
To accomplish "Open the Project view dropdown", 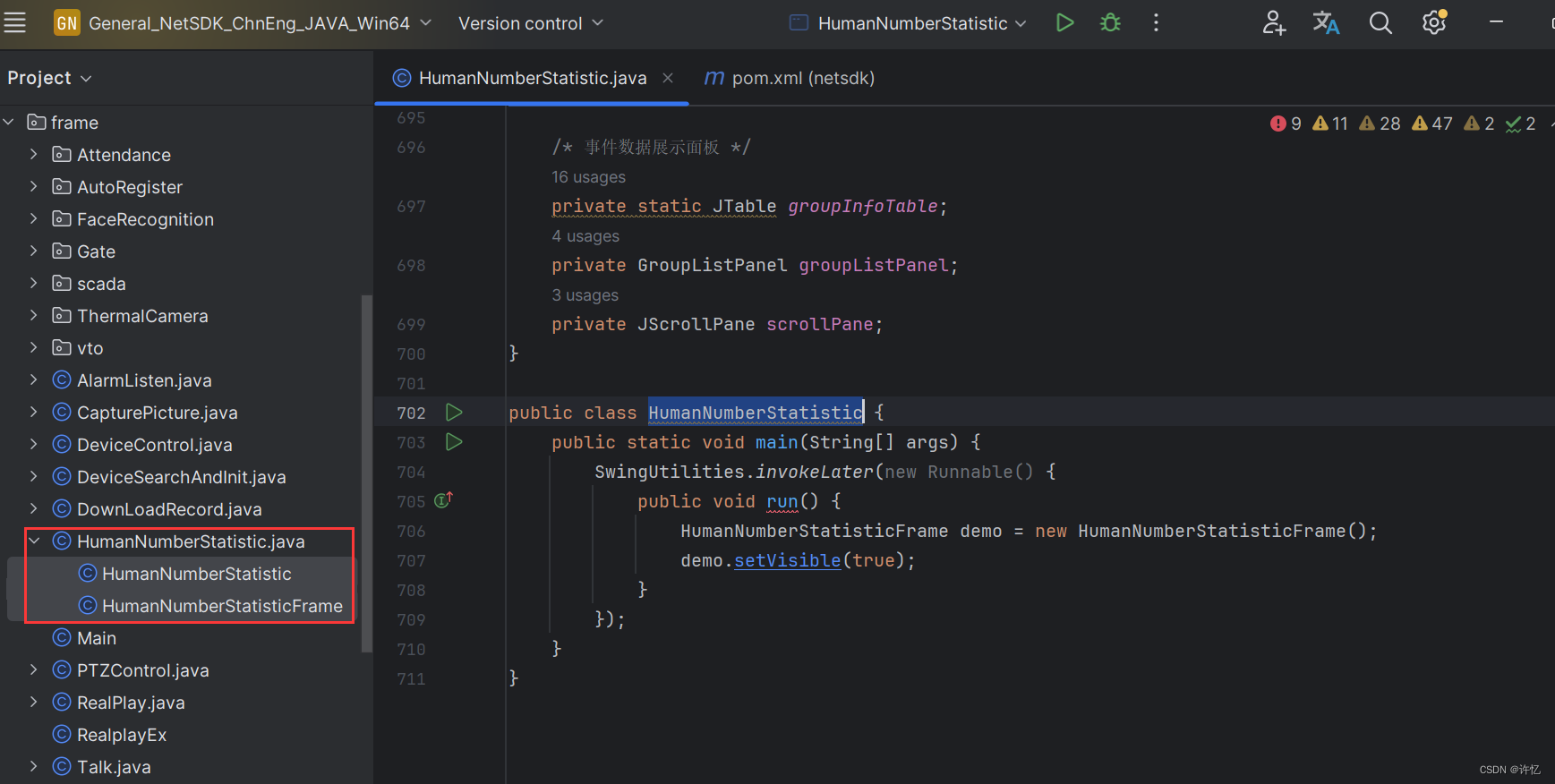I will (49, 78).
